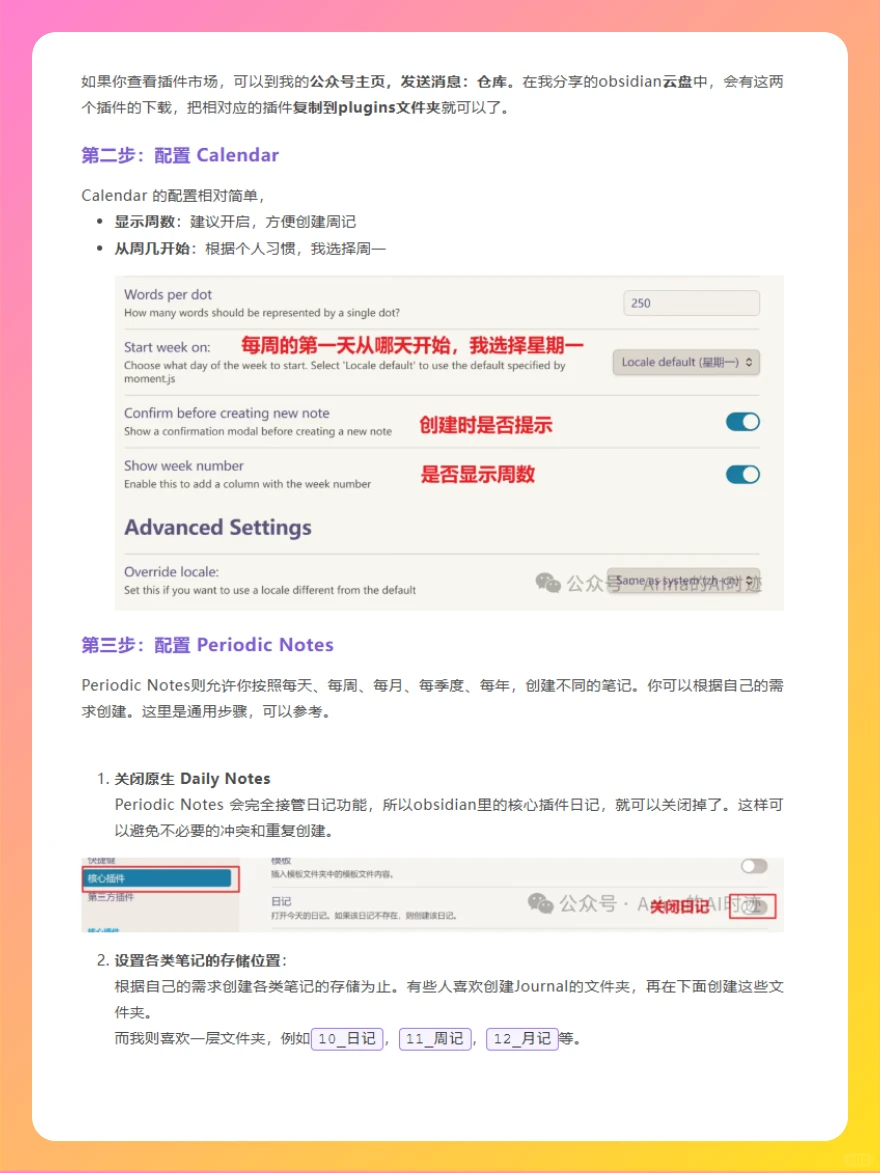Expand the Locale default (星期一) selector
Screen dimensions: 880x1174
(686, 362)
